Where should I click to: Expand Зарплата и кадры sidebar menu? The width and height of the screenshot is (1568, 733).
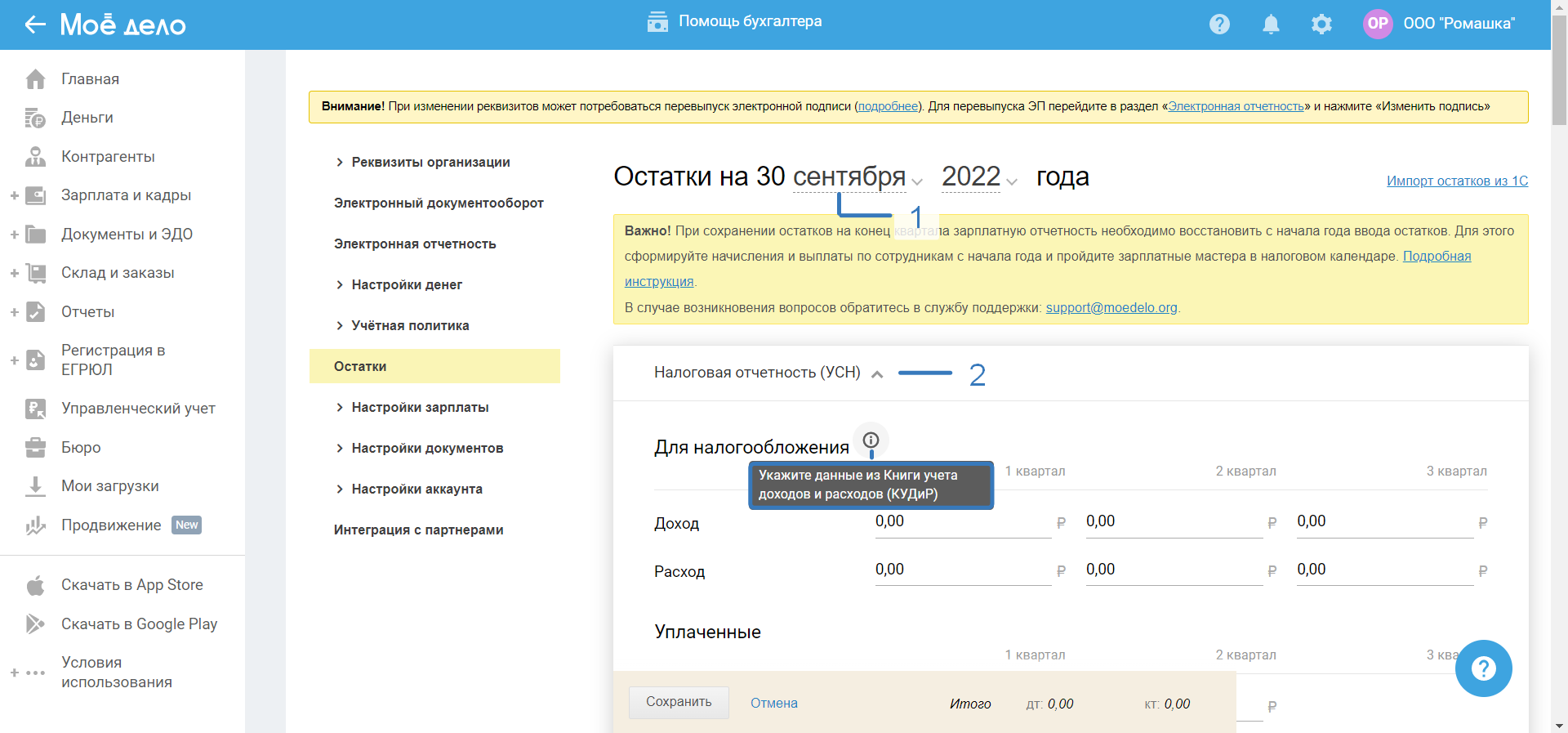[x=14, y=195]
